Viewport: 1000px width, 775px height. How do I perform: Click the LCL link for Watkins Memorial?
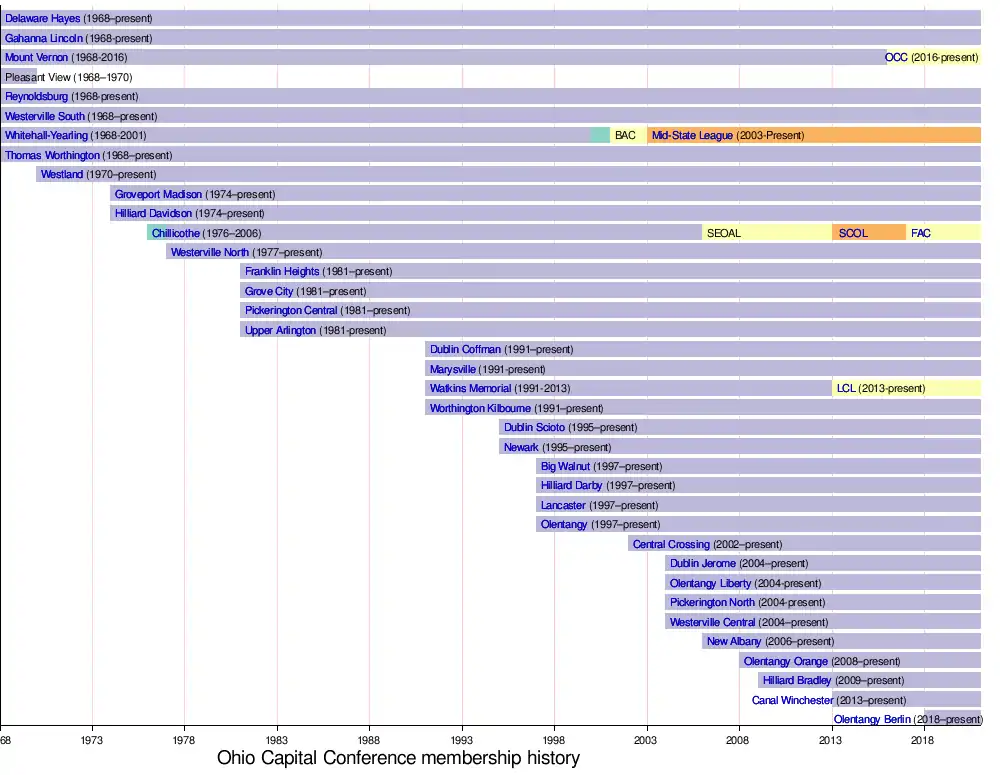click(846, 388)
